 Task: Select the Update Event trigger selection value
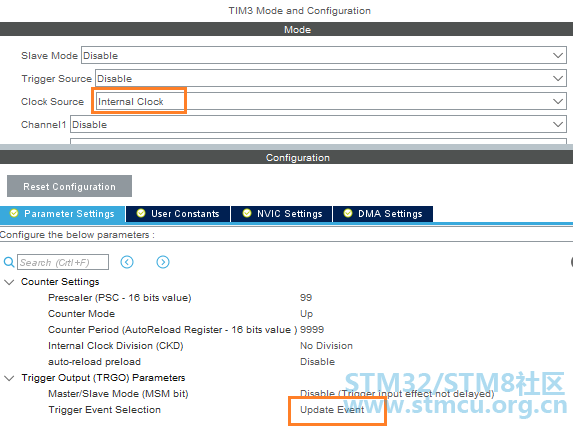[332, 410]
